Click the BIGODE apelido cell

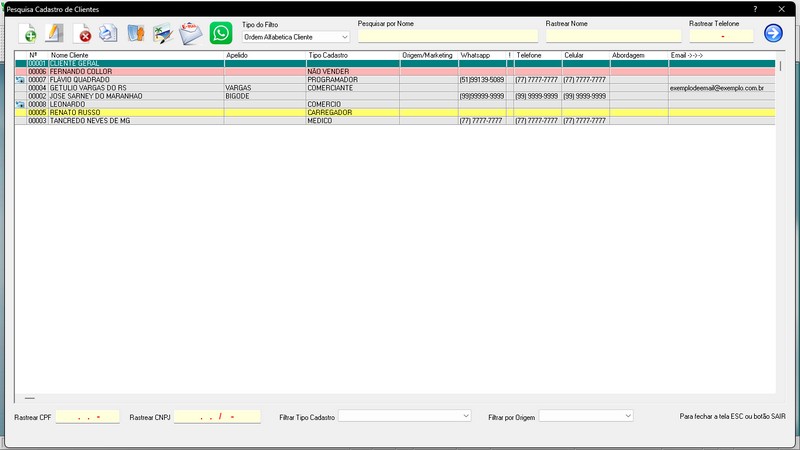pos(265,96)
